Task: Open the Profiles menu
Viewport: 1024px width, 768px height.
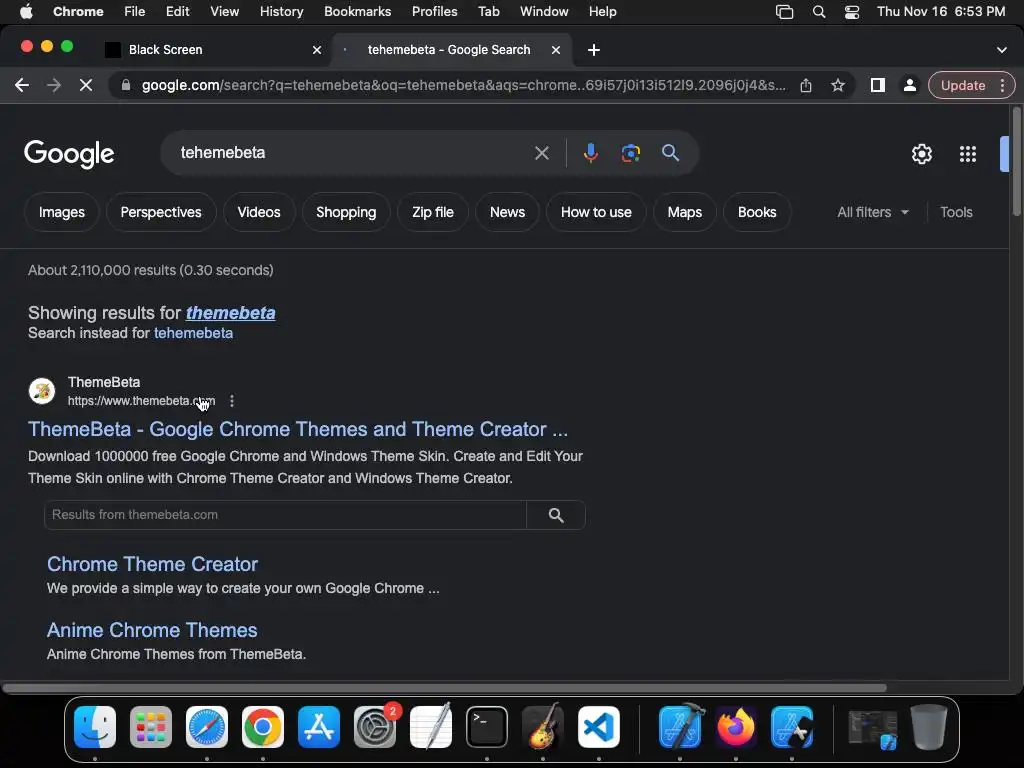Action: coord(434,12)
